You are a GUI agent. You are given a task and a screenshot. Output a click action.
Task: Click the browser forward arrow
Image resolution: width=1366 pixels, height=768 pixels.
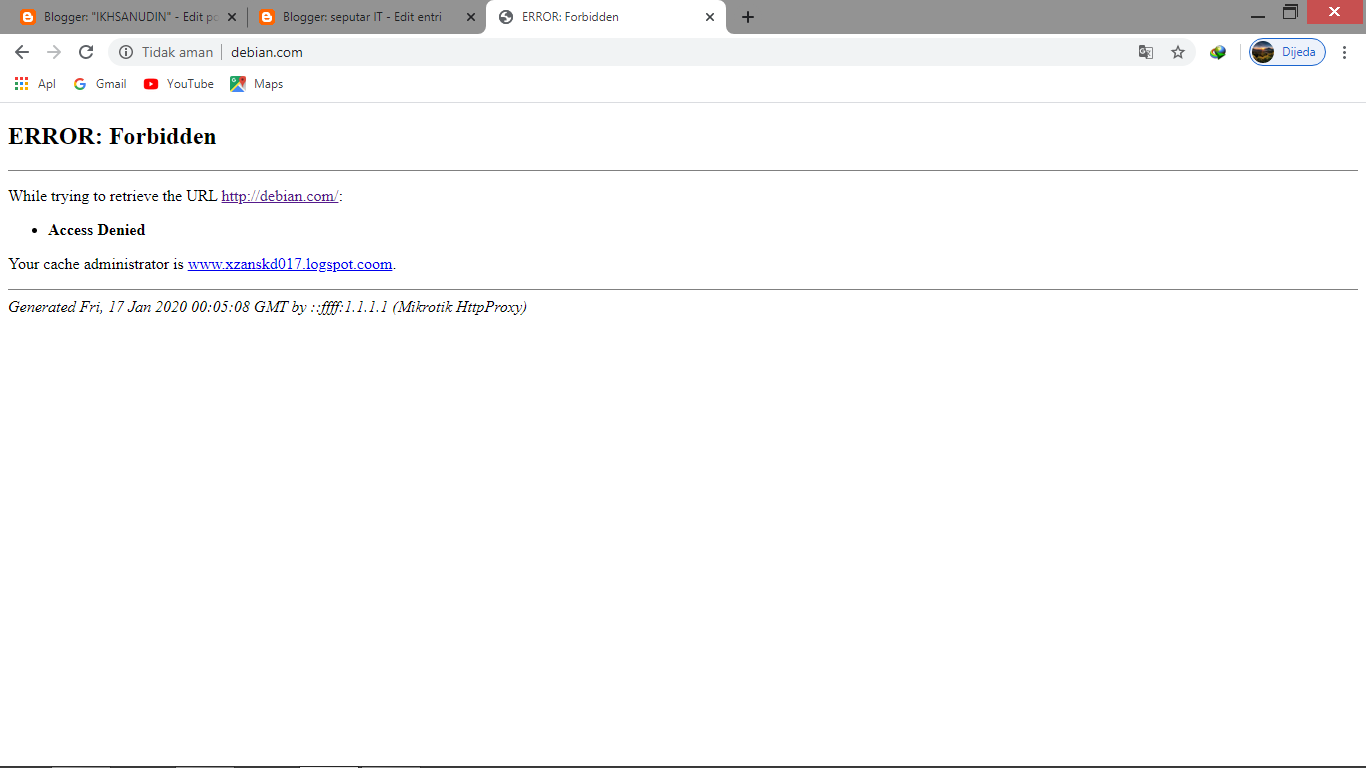pyautogui.click(x=54, y=52)
